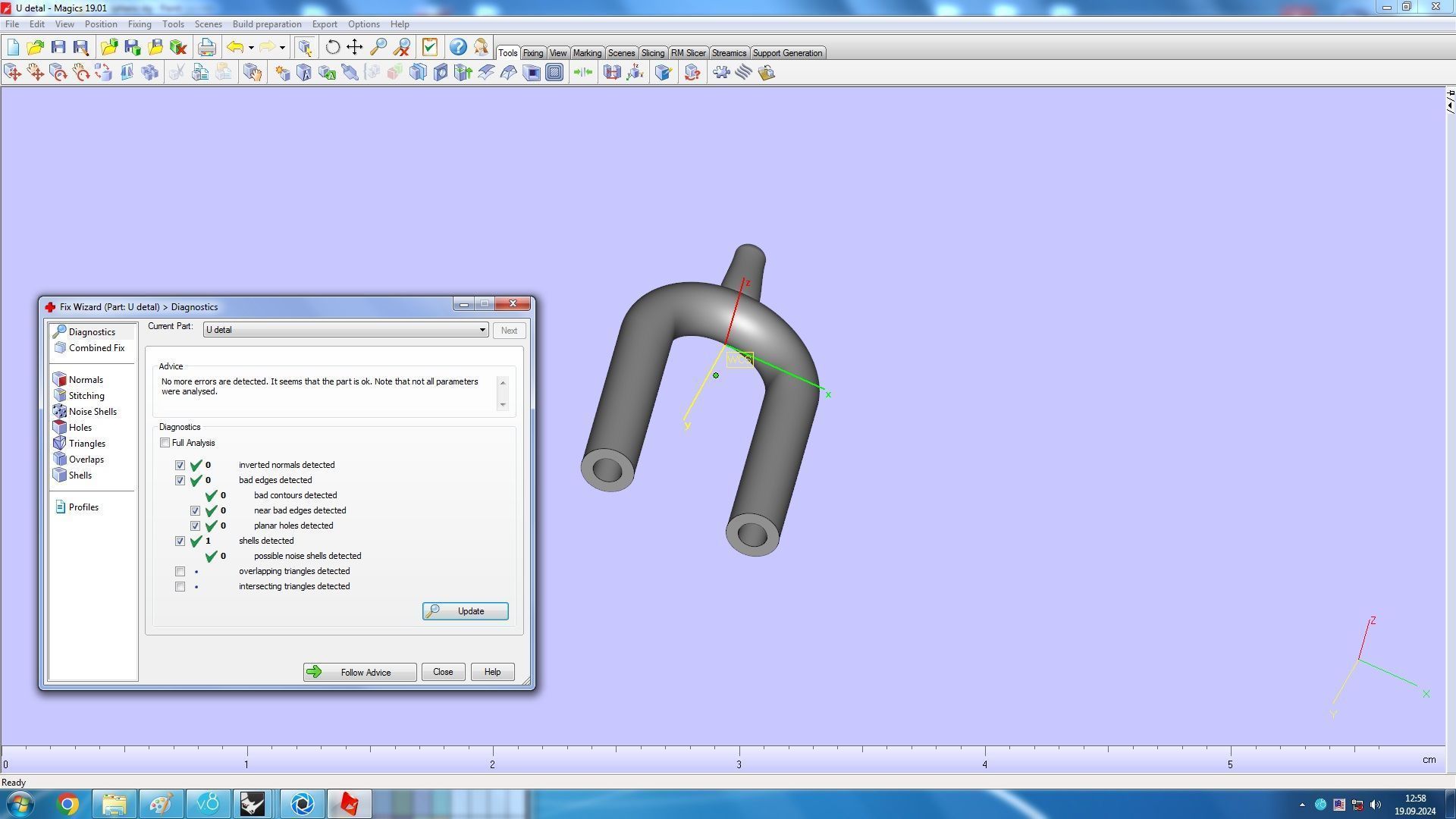Uncheck the inverted normals detected checkbox
The height and width of the screenshot is (819, 1456).
(x=180, y=466)
